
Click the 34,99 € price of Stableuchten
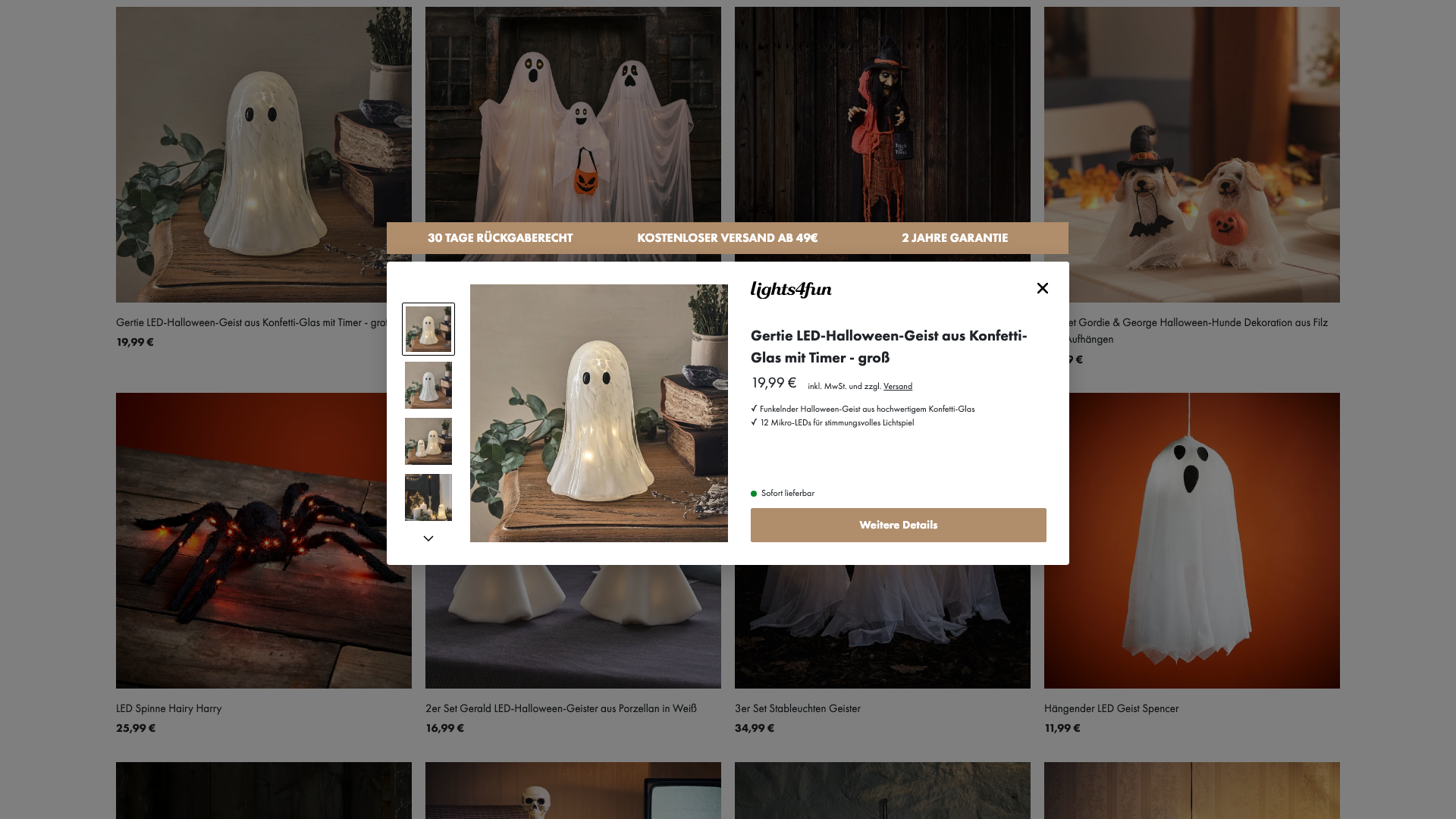tap(755, 728)
